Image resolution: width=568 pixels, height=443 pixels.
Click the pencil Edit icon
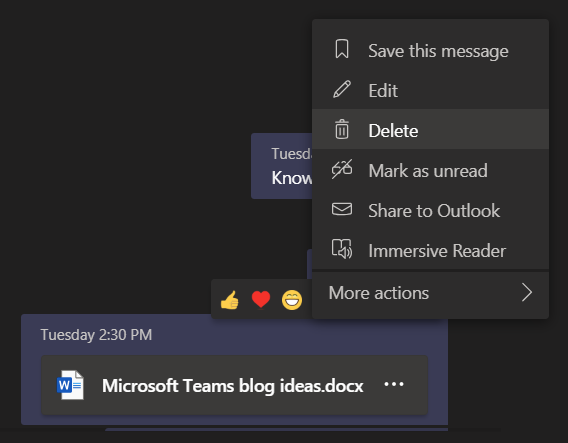click(x=342, y=89)
